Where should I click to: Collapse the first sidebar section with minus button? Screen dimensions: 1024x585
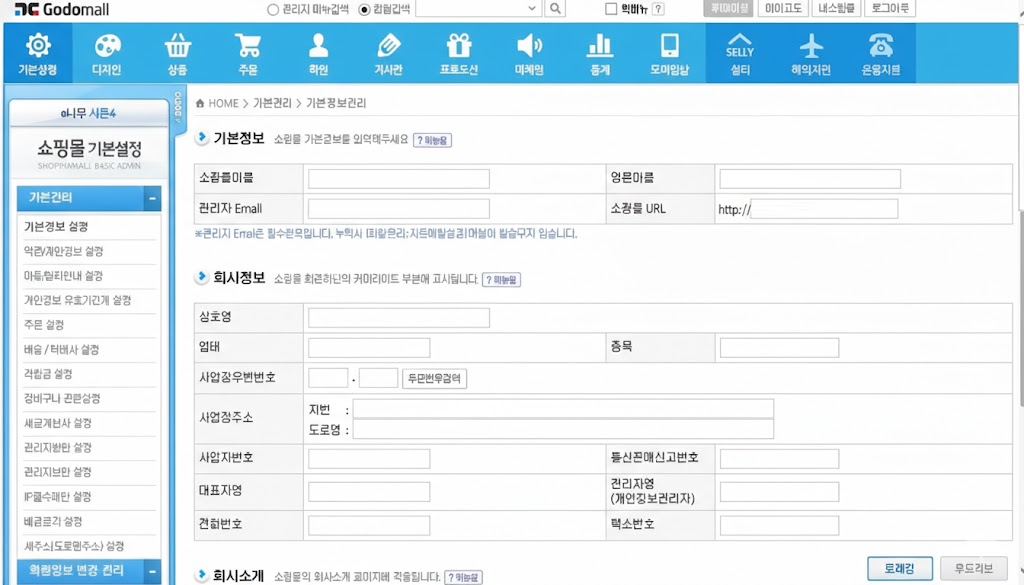click(152, 198)
